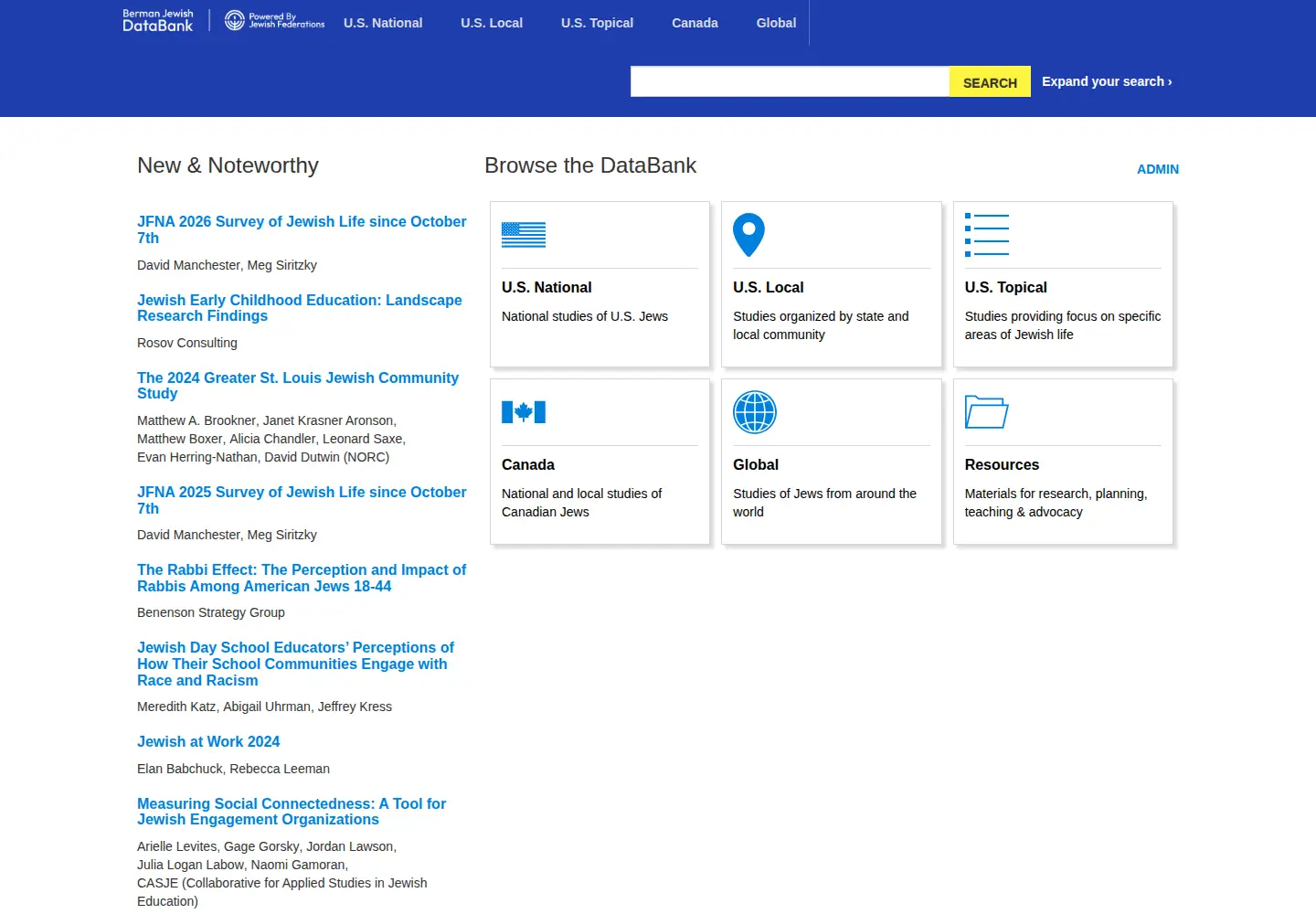The width and height of the screenshot is (1316, 914).
Task: Click 'National studies of U.S. Jews' description
Action: point(585,316)
